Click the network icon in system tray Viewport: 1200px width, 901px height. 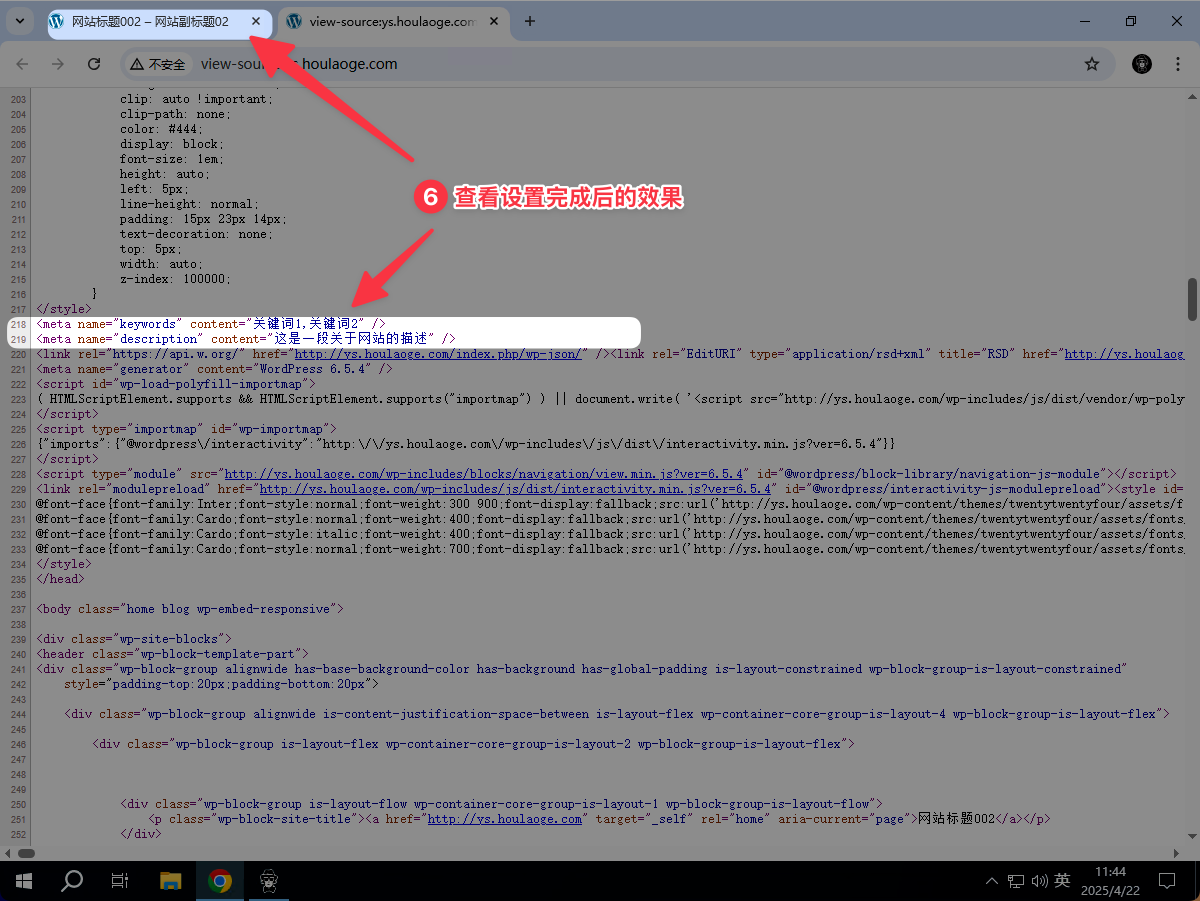tap(1016, 881)
